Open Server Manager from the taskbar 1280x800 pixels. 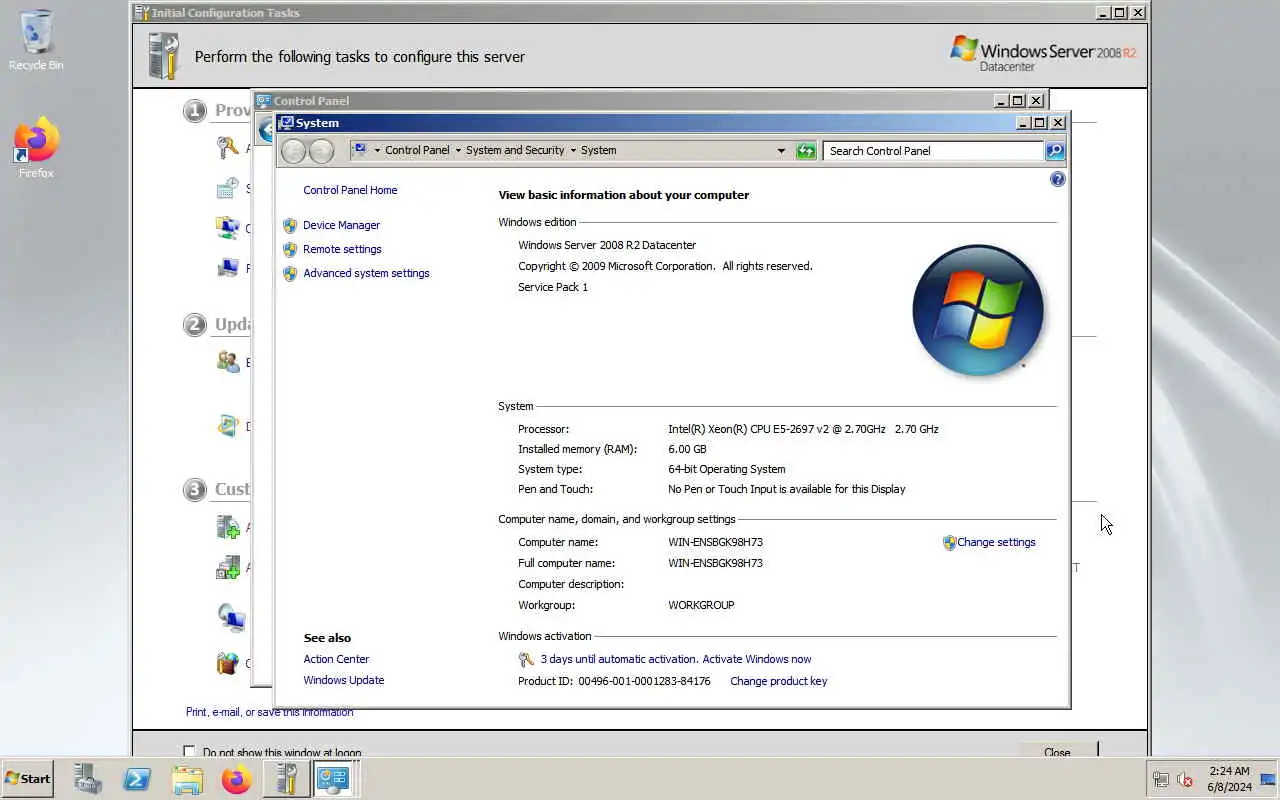(88, 779)
